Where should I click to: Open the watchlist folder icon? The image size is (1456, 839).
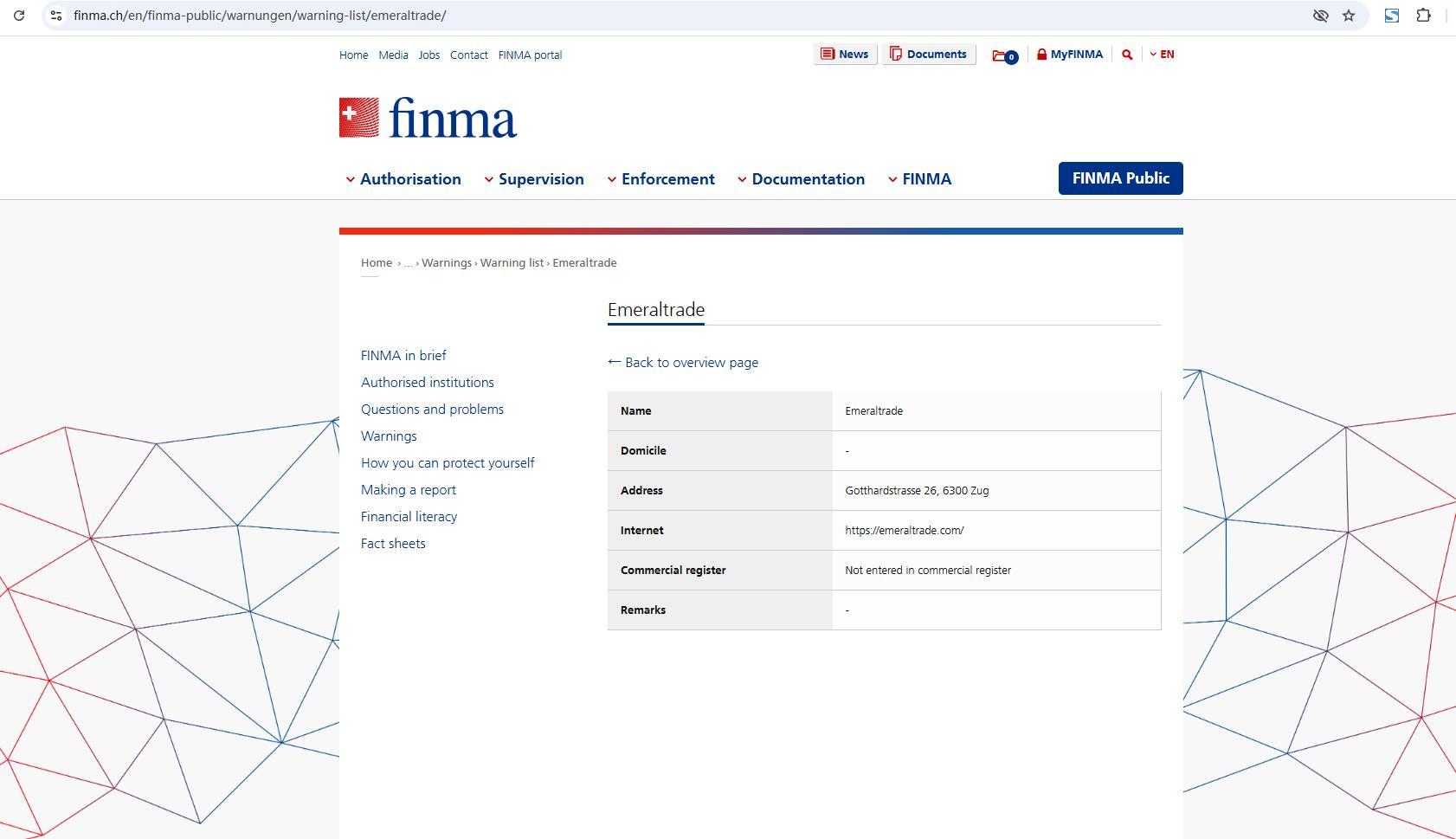coord(1003,55)
